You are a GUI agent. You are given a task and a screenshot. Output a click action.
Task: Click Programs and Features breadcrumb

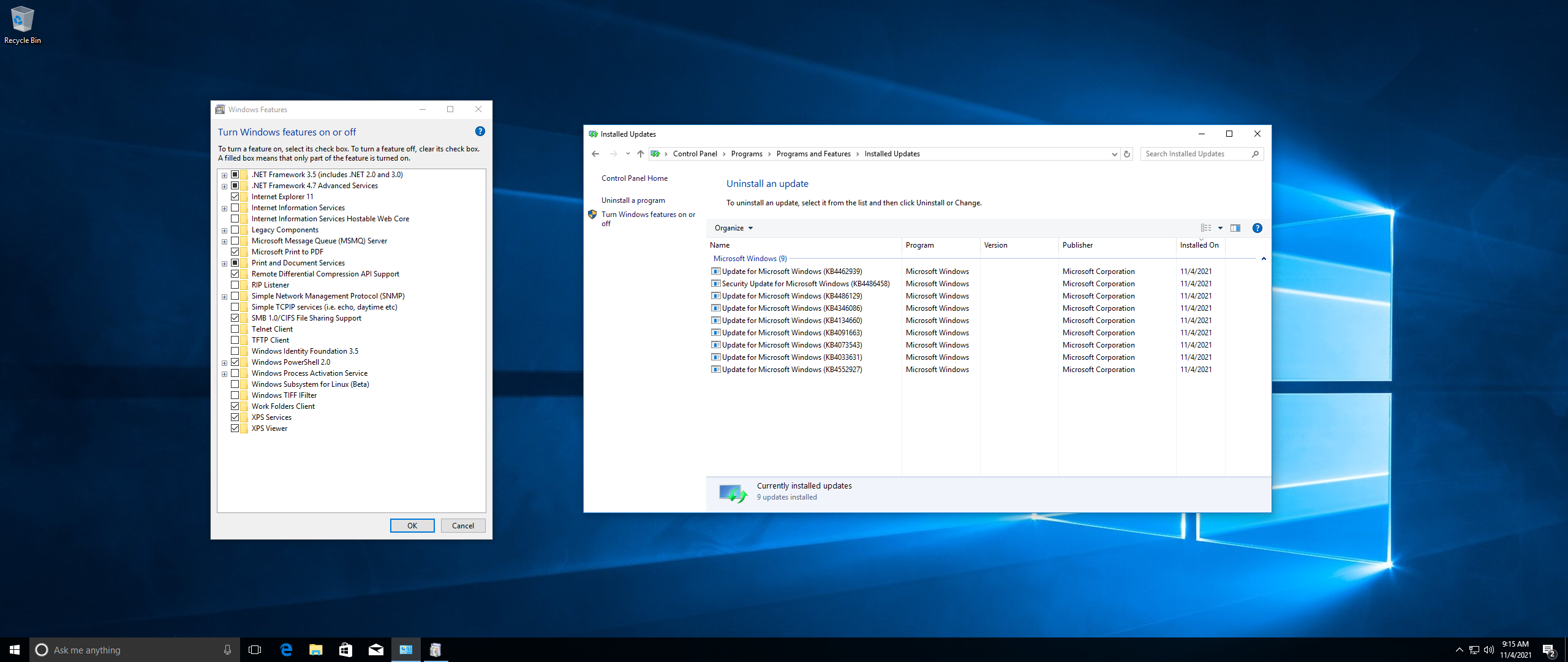click(x=813, y=154)
